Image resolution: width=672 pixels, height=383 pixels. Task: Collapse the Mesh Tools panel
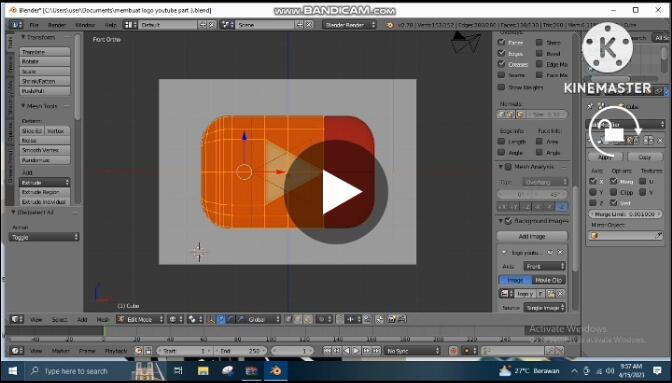coord(23,106)
